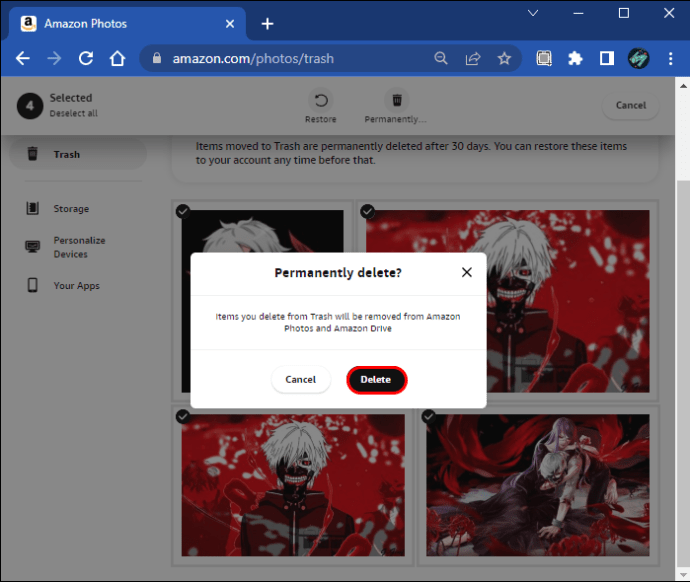
Task: Open Storage in the sidebar
Action: 71,209
